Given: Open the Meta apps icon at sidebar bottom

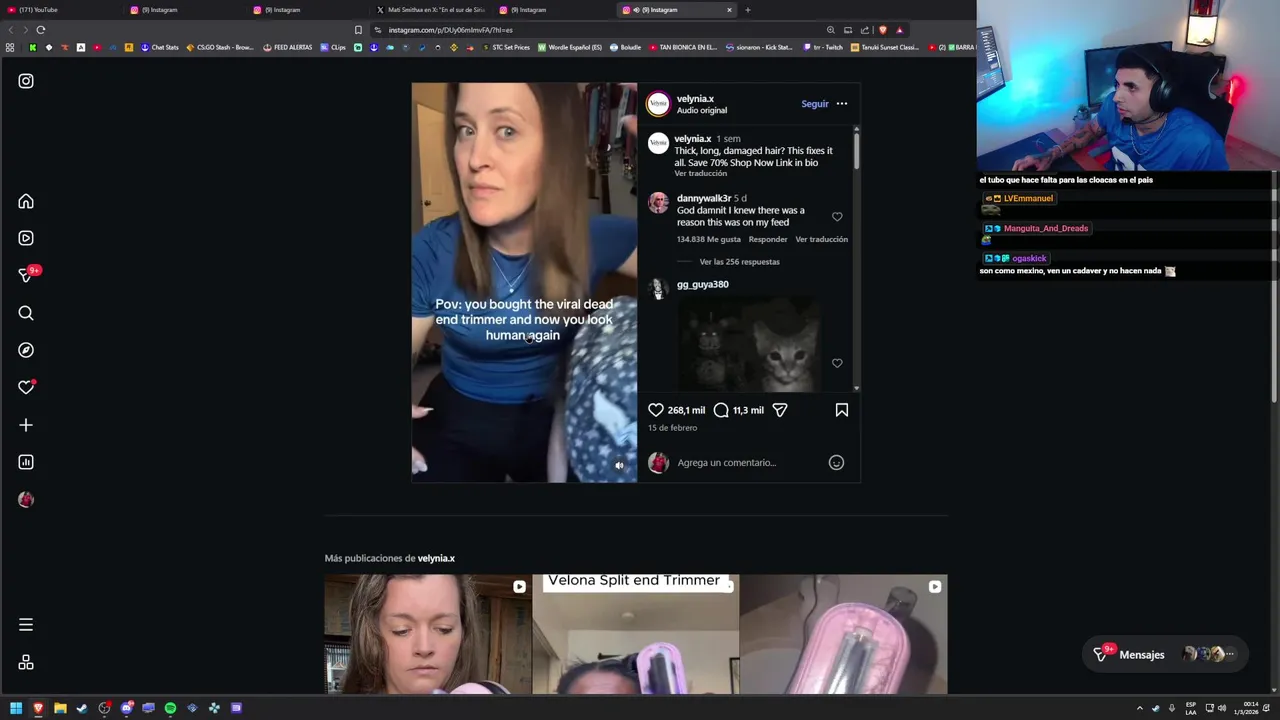Looking at the screenshot, I should pos(26,662).
